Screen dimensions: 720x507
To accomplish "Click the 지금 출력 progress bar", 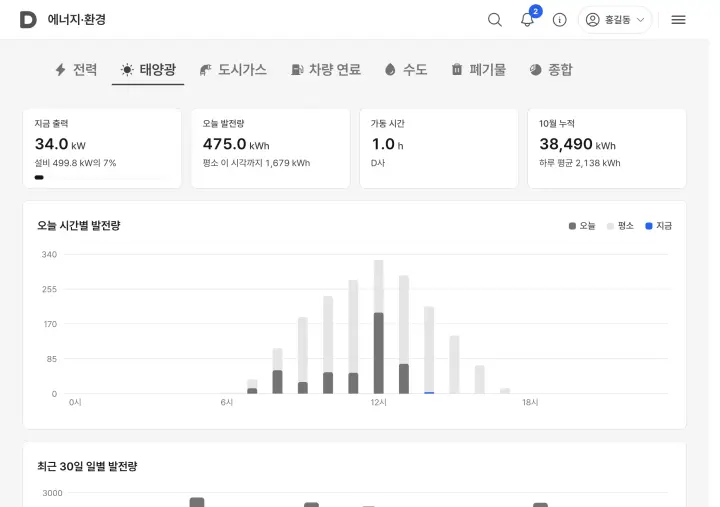I will point(102,177).
